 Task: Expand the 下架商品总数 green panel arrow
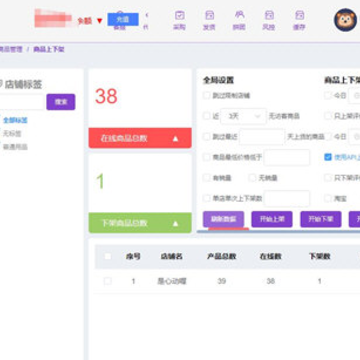(176, 223)
